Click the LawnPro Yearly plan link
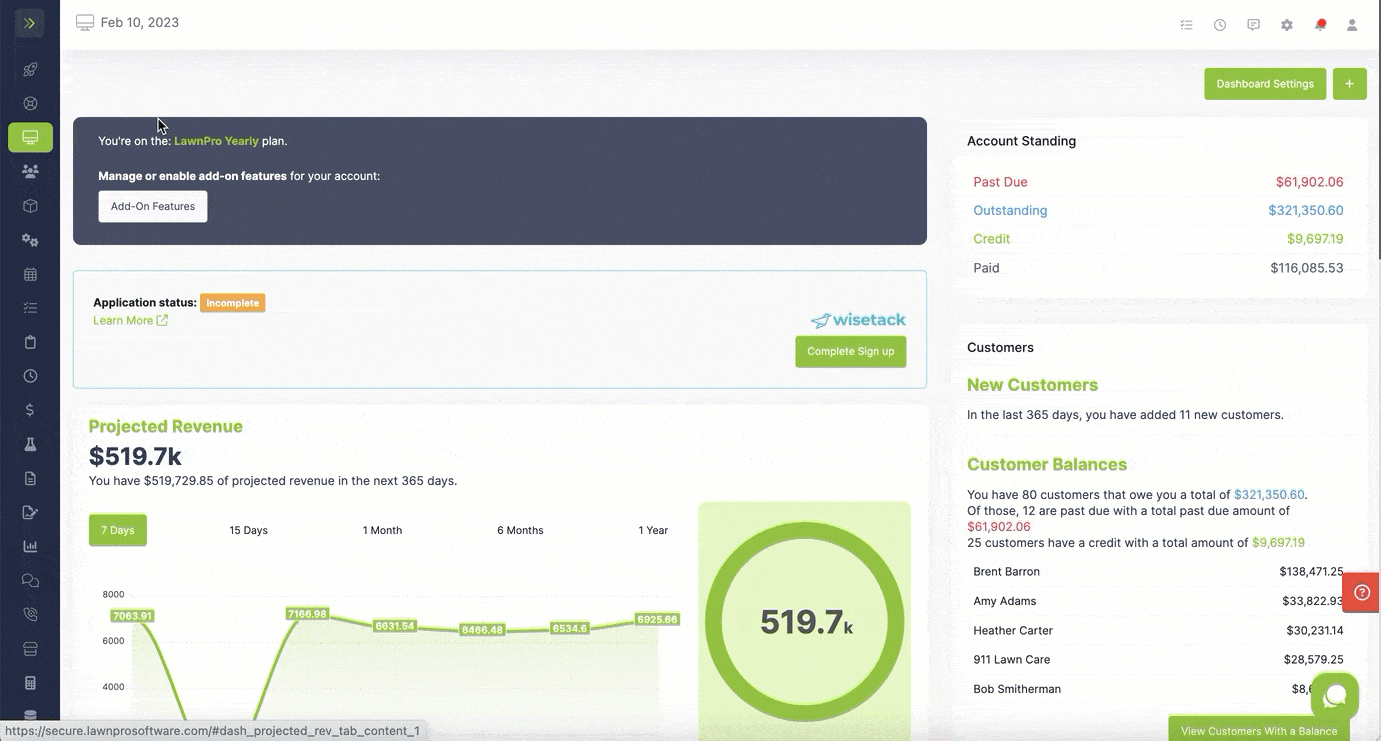Image resolution: width=1381 pixels, height=741 pixels. coord(216,141)
